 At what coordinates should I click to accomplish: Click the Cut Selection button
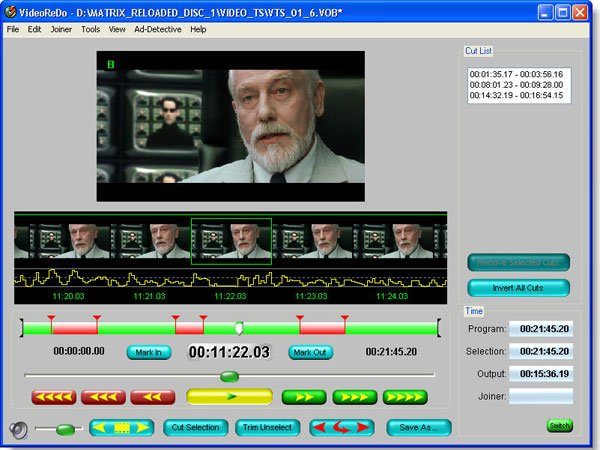click(196, 427)
